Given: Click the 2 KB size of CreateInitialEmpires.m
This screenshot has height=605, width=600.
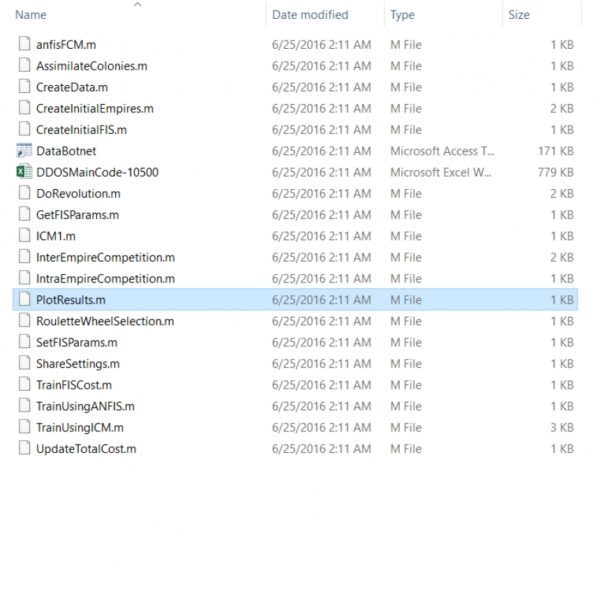Looking at the screenshot, I should click(x=562, y=108).
